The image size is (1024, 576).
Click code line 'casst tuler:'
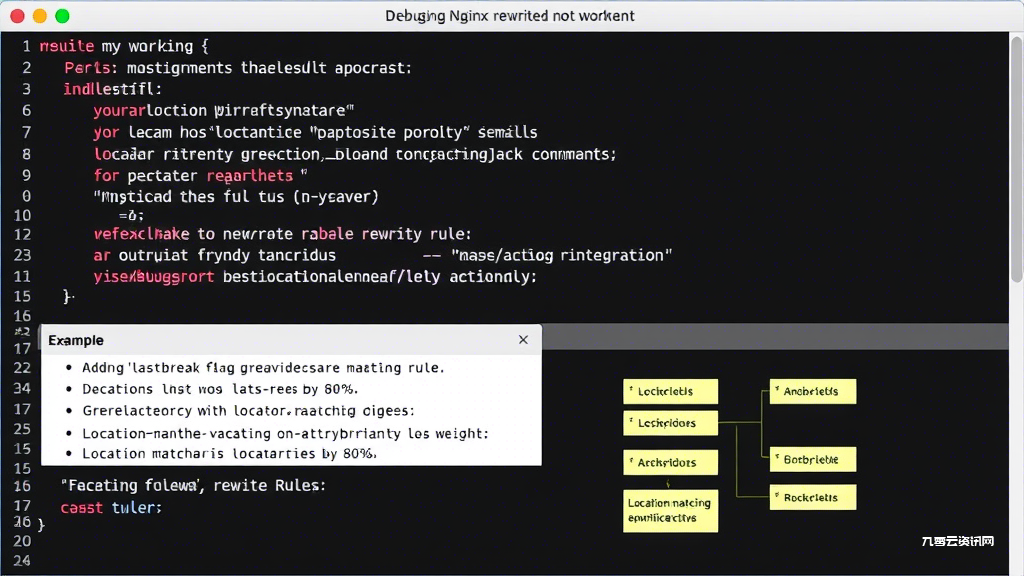(x=111, y=507)
